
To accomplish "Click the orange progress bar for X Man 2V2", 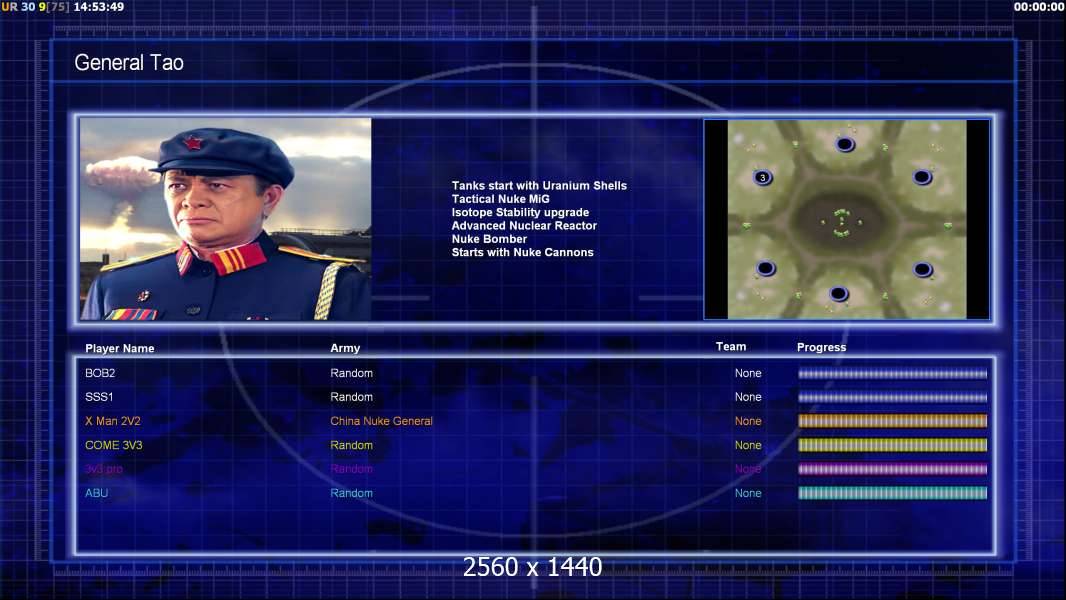I will coord(892,421).
